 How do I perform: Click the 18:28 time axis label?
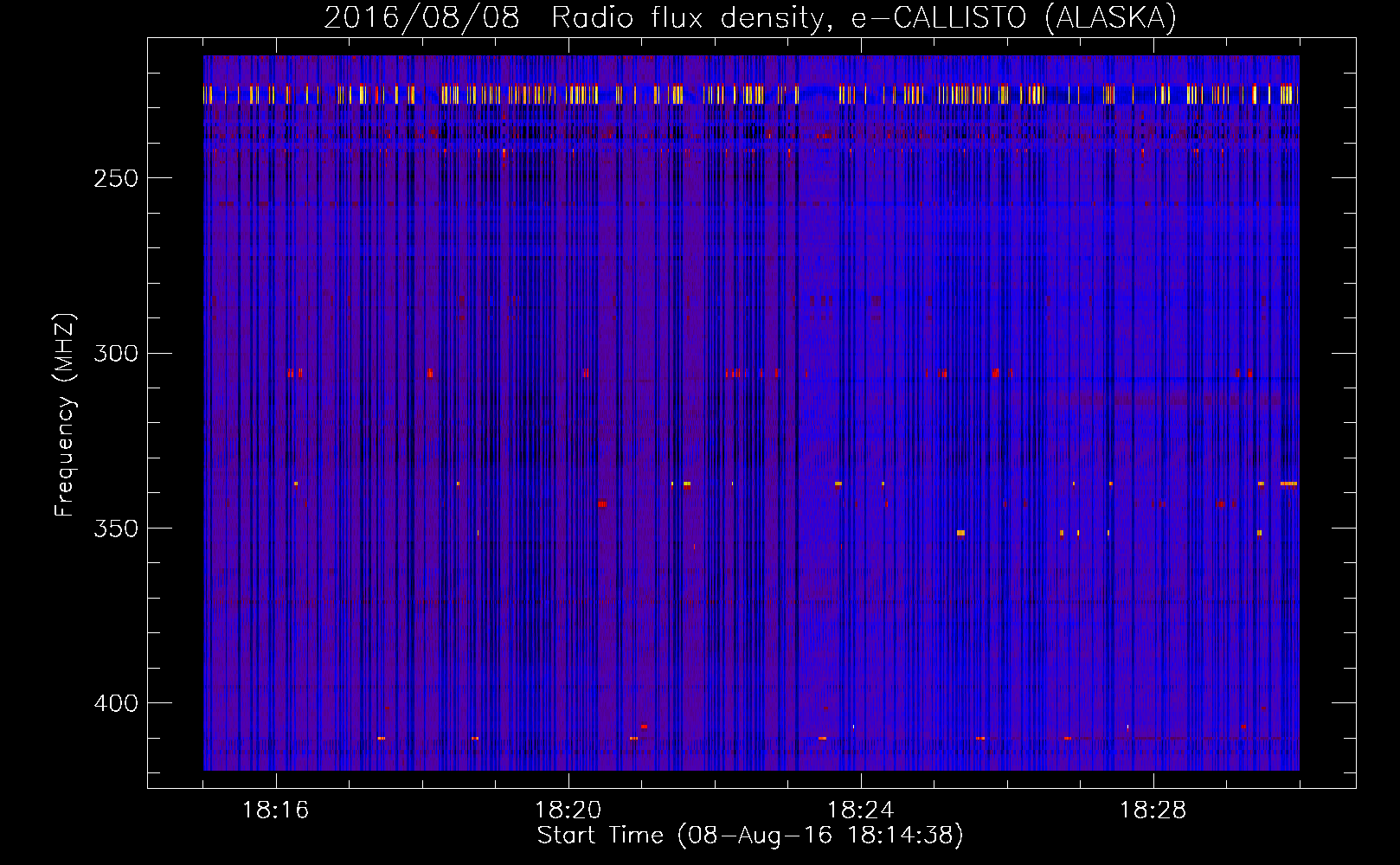click(1153, 811)
